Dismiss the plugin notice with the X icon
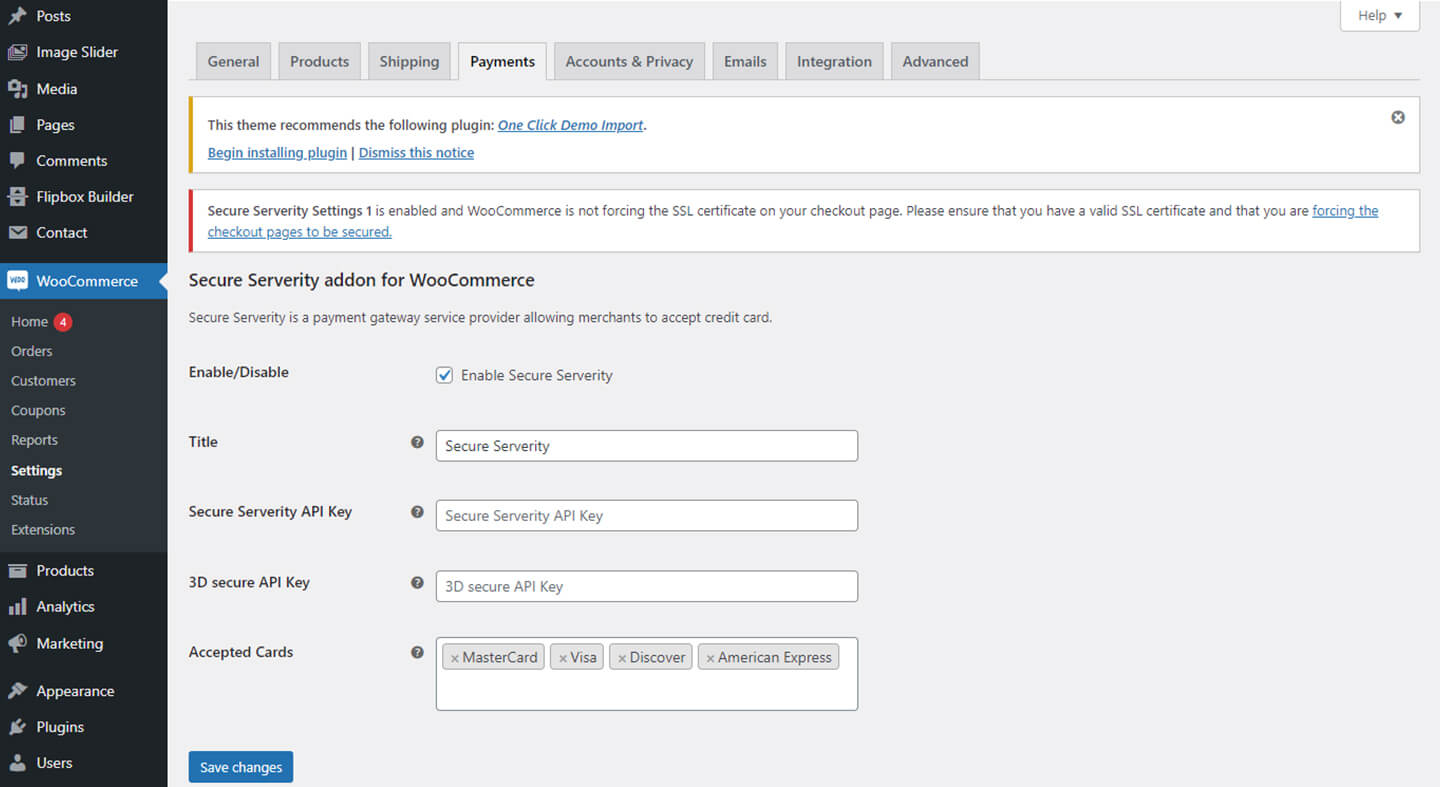This screenshot has width=1440, height=787. coord(1398,117)
